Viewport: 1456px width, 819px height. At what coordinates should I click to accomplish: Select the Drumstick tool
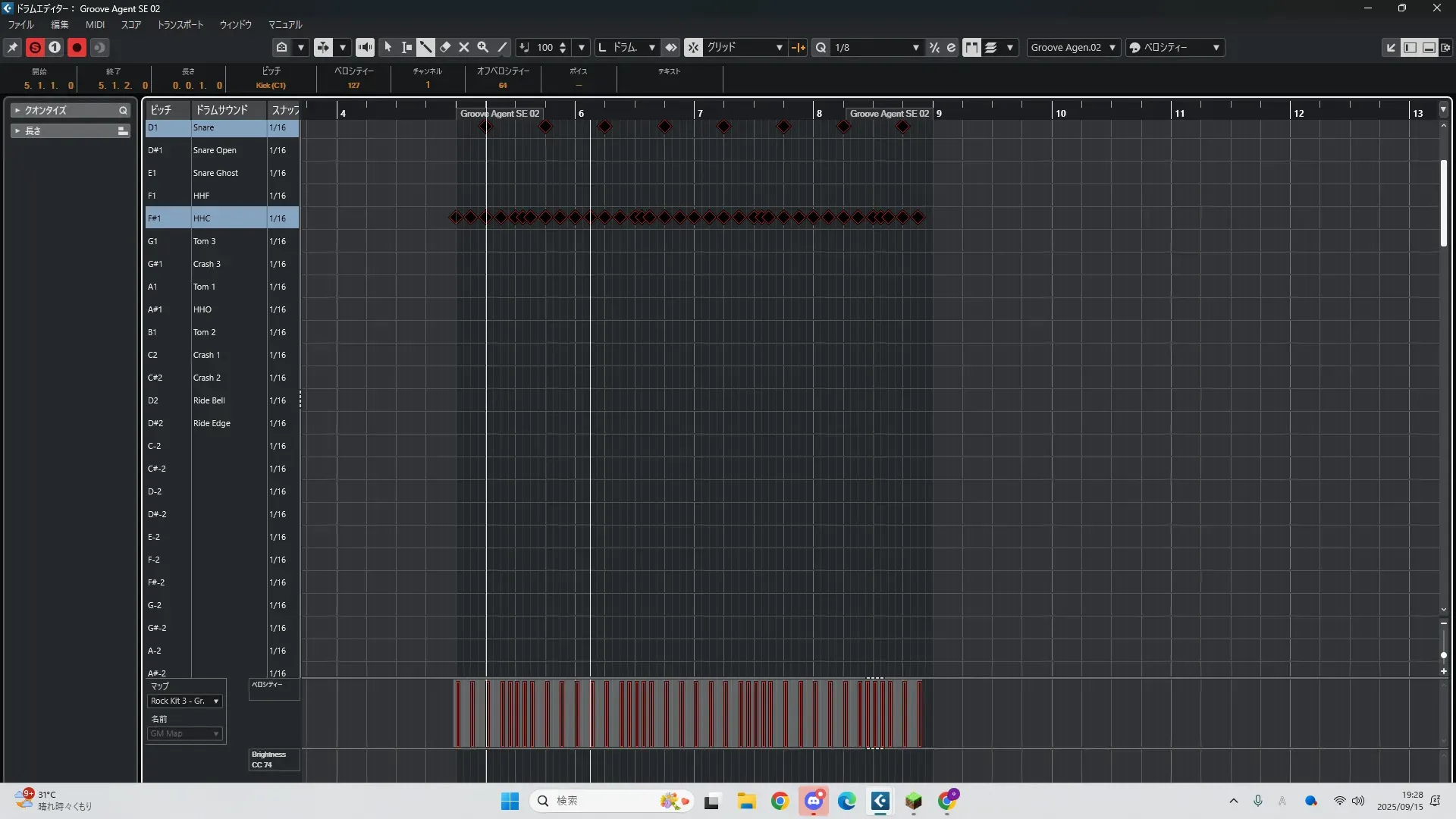[426, 48]
